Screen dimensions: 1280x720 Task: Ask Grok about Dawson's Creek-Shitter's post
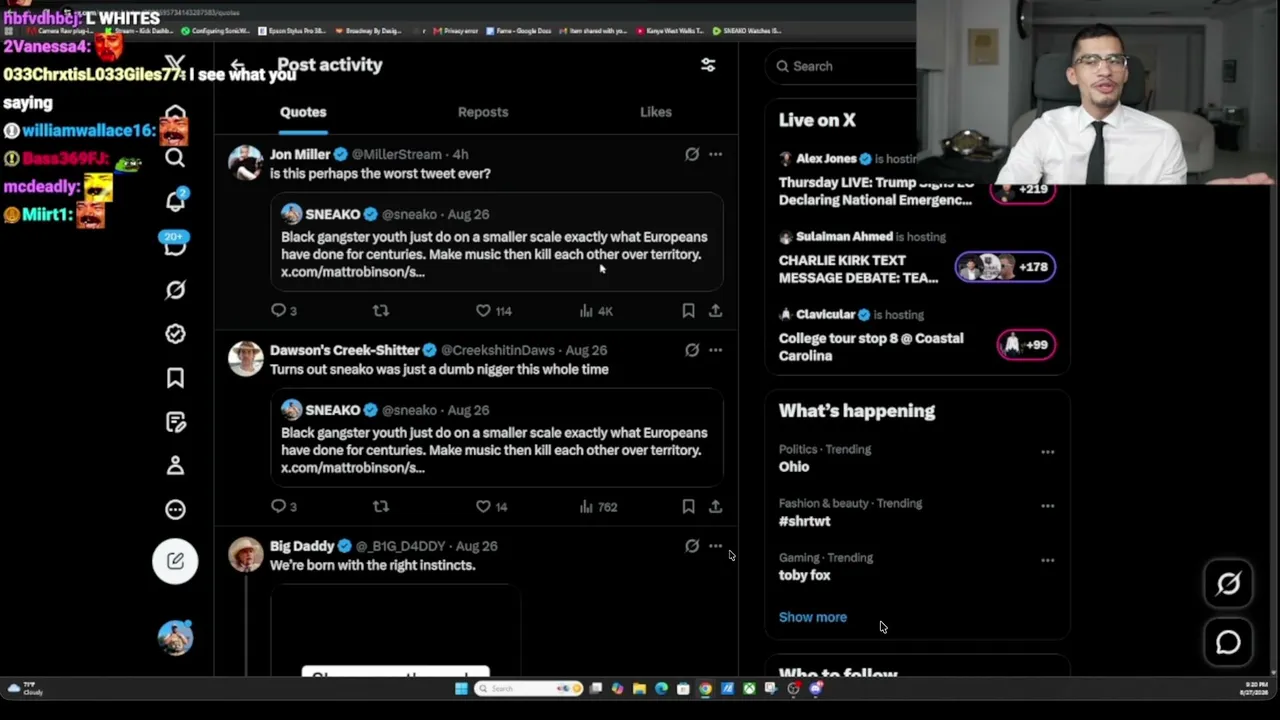[x=691, y=350]
